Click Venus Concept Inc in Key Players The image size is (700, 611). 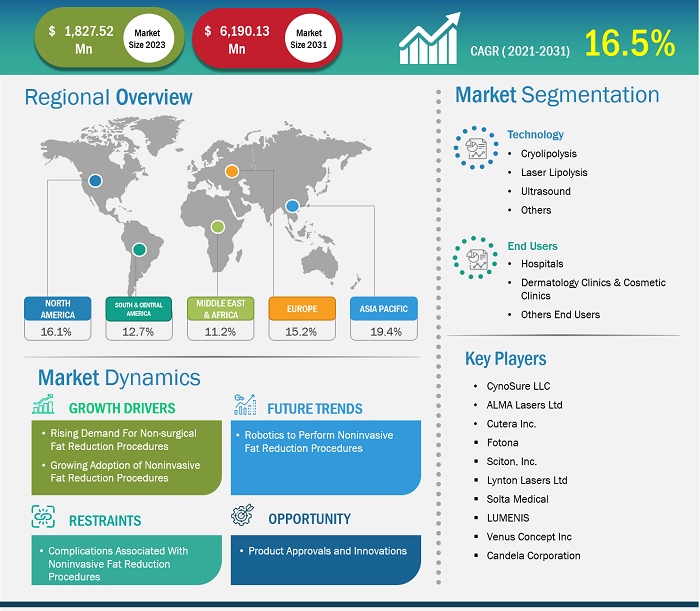click(529, 536)
